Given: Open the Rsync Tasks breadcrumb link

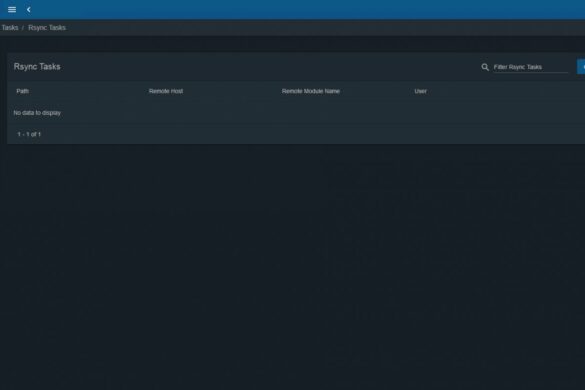Looking at the screenshot, I should coord(47,28).
